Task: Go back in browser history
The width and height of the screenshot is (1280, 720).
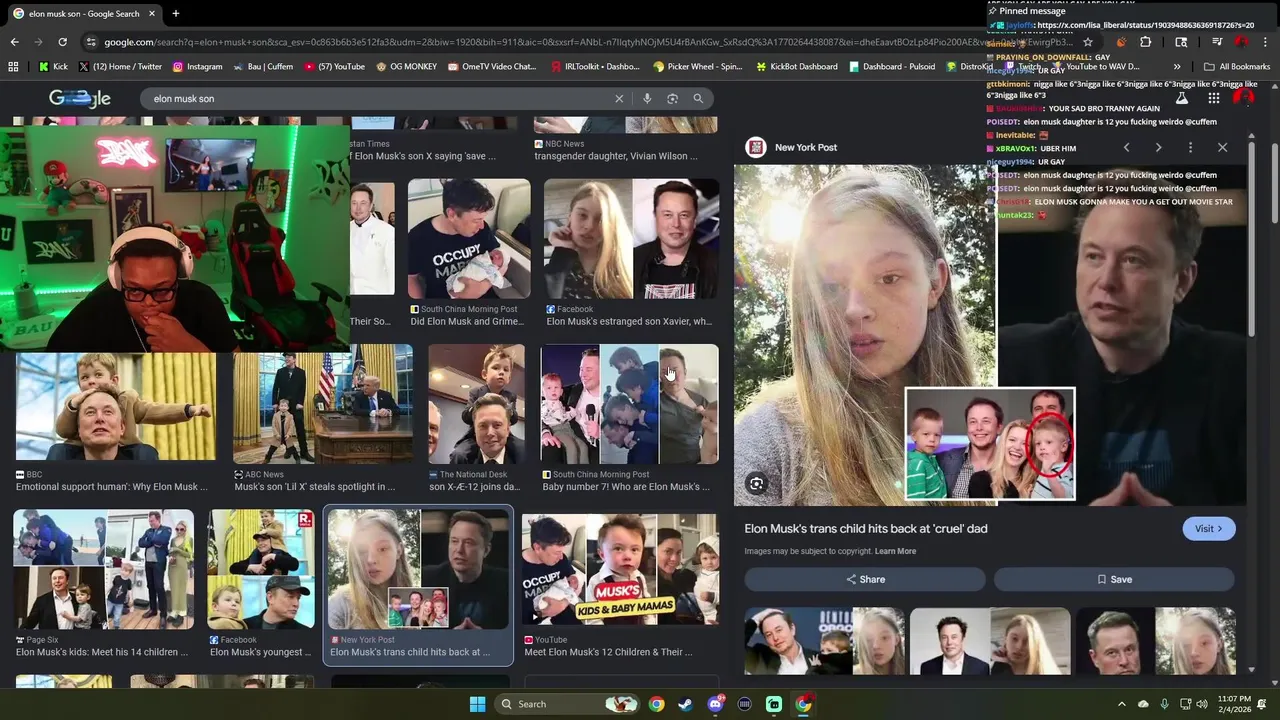Action: [14, 42]
